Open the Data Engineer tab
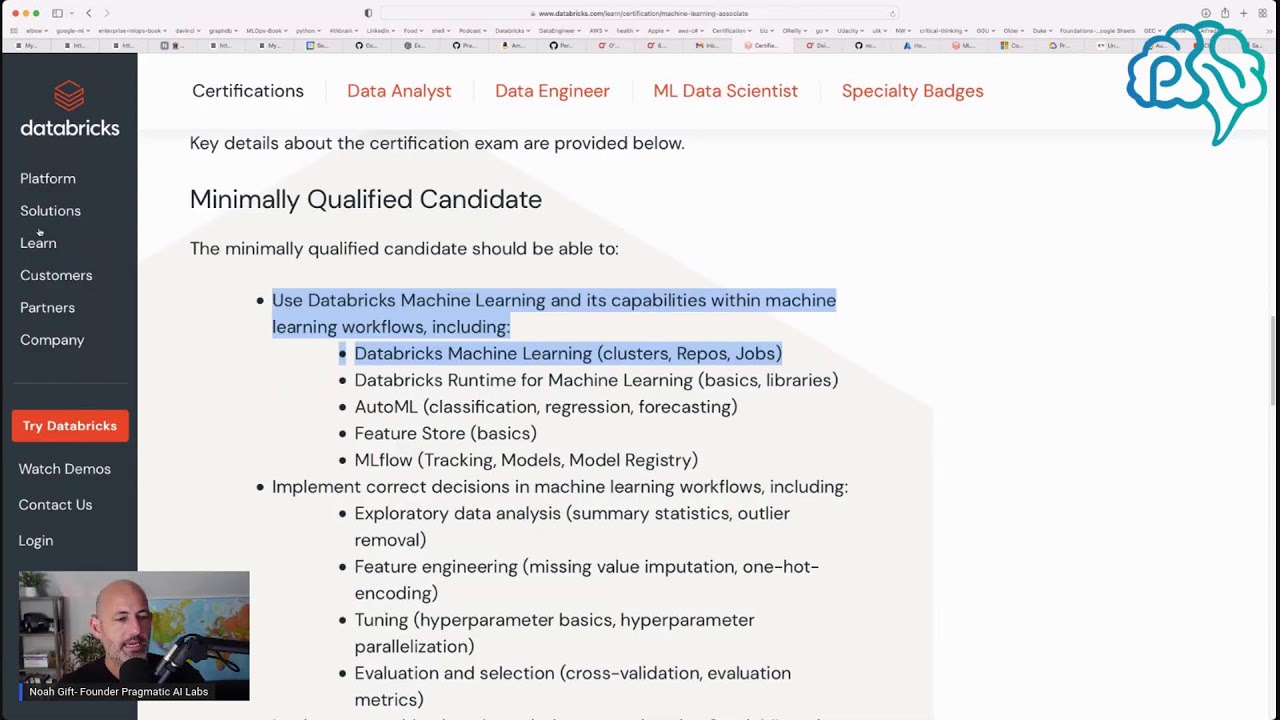This screenshot has height=720, width=1280. (552, 91)
